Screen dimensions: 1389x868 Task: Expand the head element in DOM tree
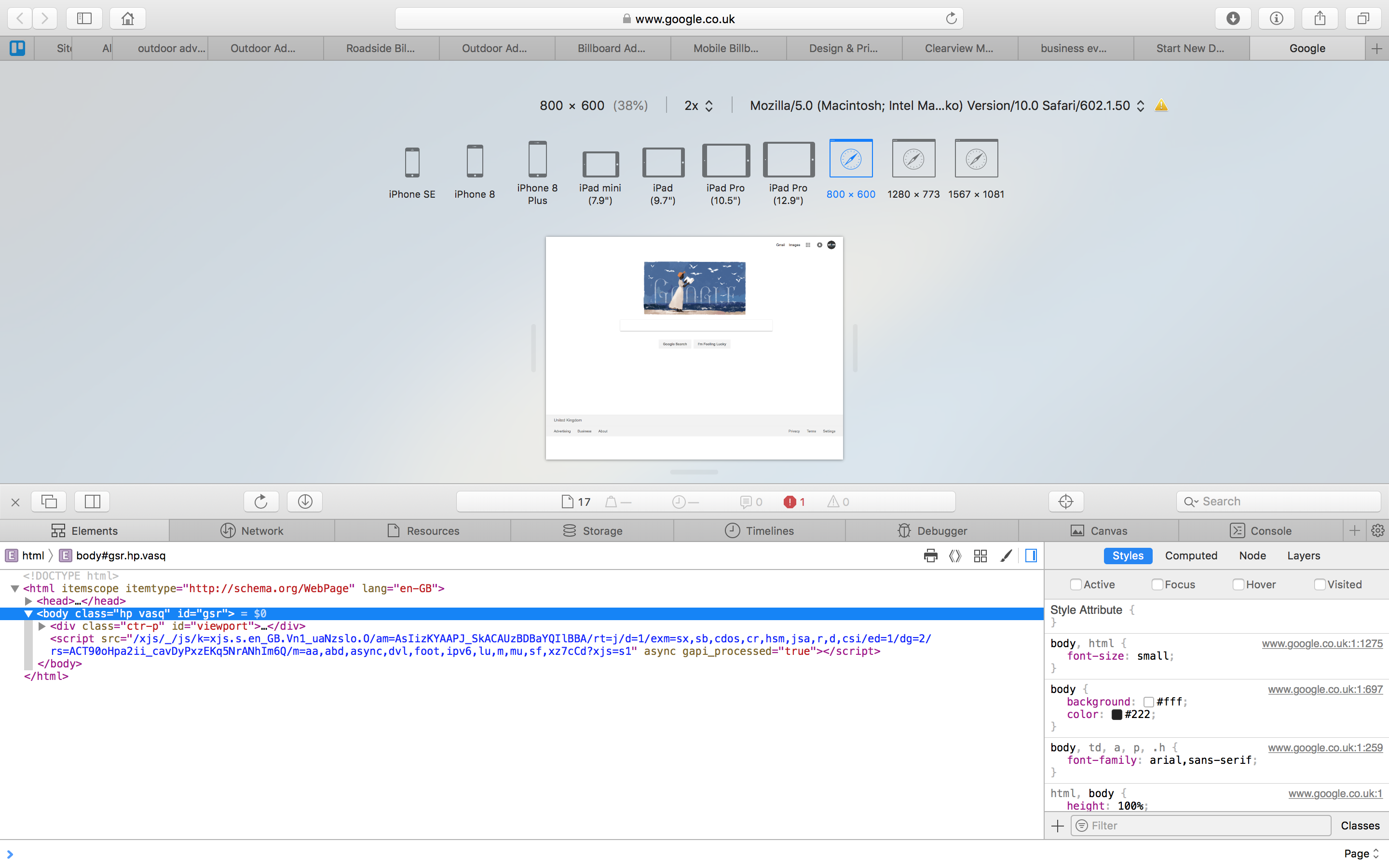28,601
